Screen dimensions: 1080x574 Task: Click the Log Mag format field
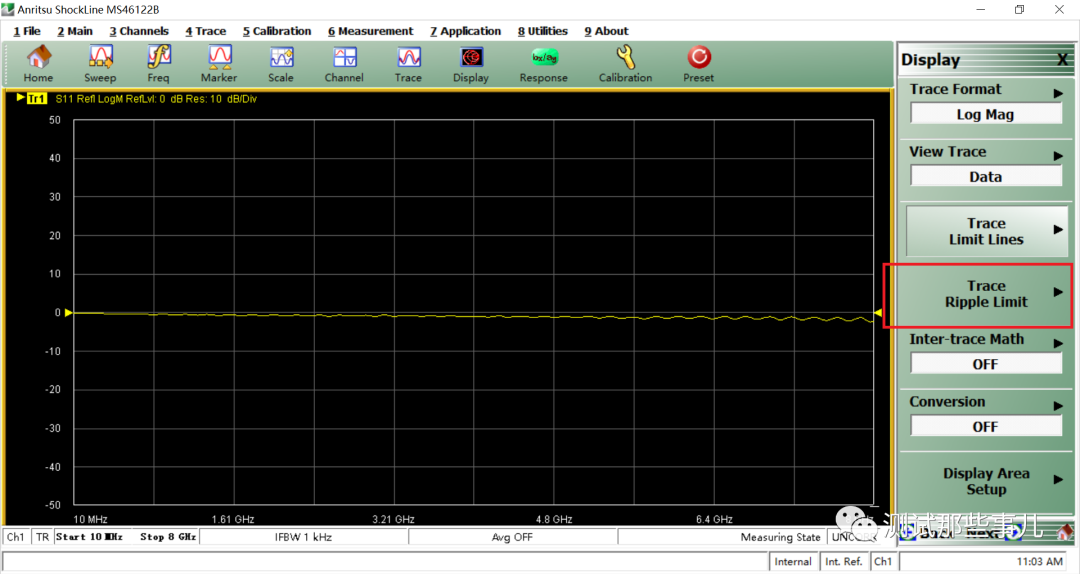[x=986, y=114]
